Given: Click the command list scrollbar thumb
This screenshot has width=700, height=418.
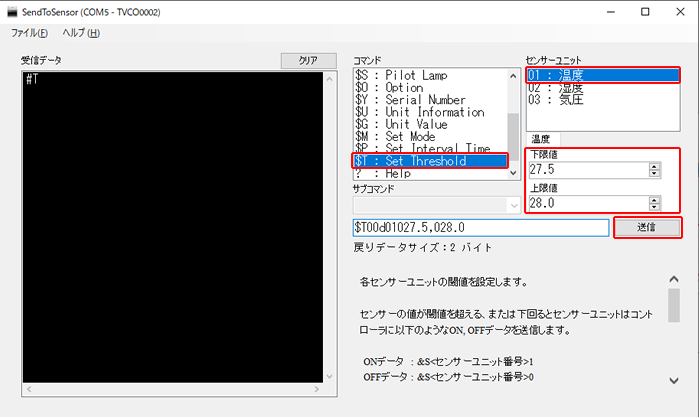Looking at the screenshot, I should click(514, 135).
